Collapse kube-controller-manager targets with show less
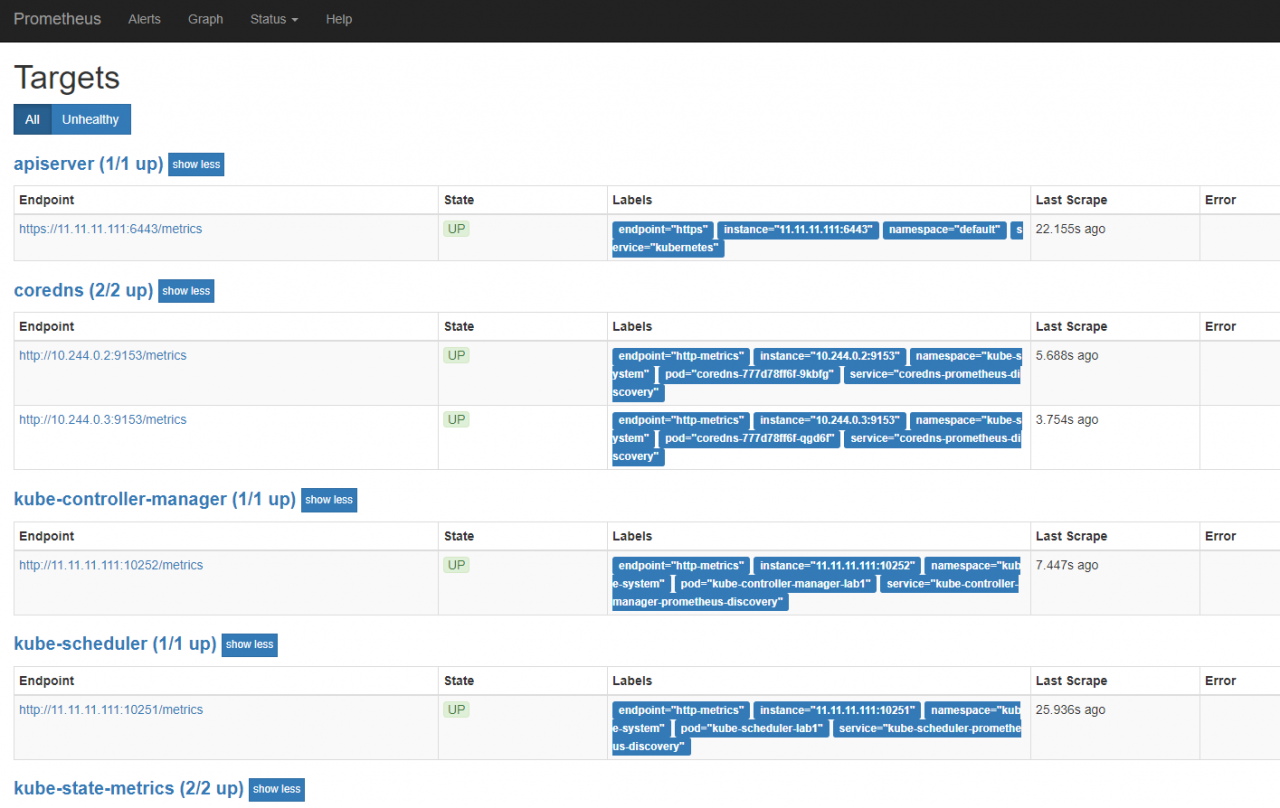This screenshot has width=1280, height=808. pos(329,500)
